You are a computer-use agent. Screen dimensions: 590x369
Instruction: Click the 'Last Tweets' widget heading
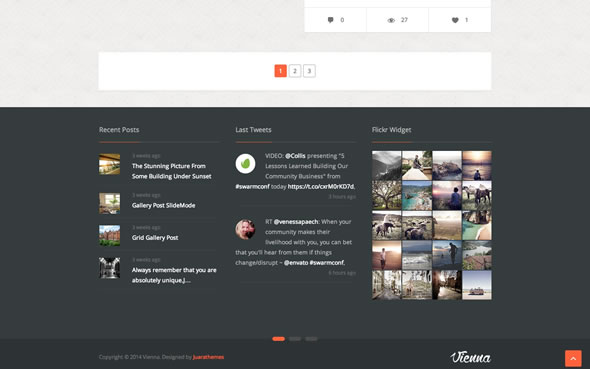coord(253,130)
